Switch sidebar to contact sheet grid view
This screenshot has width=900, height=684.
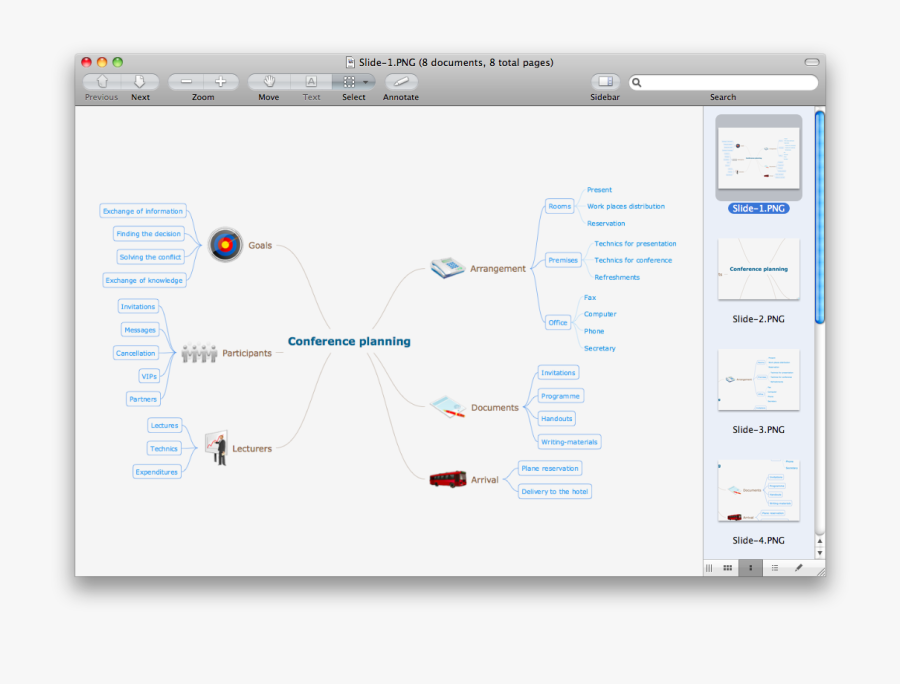(727, 568)
